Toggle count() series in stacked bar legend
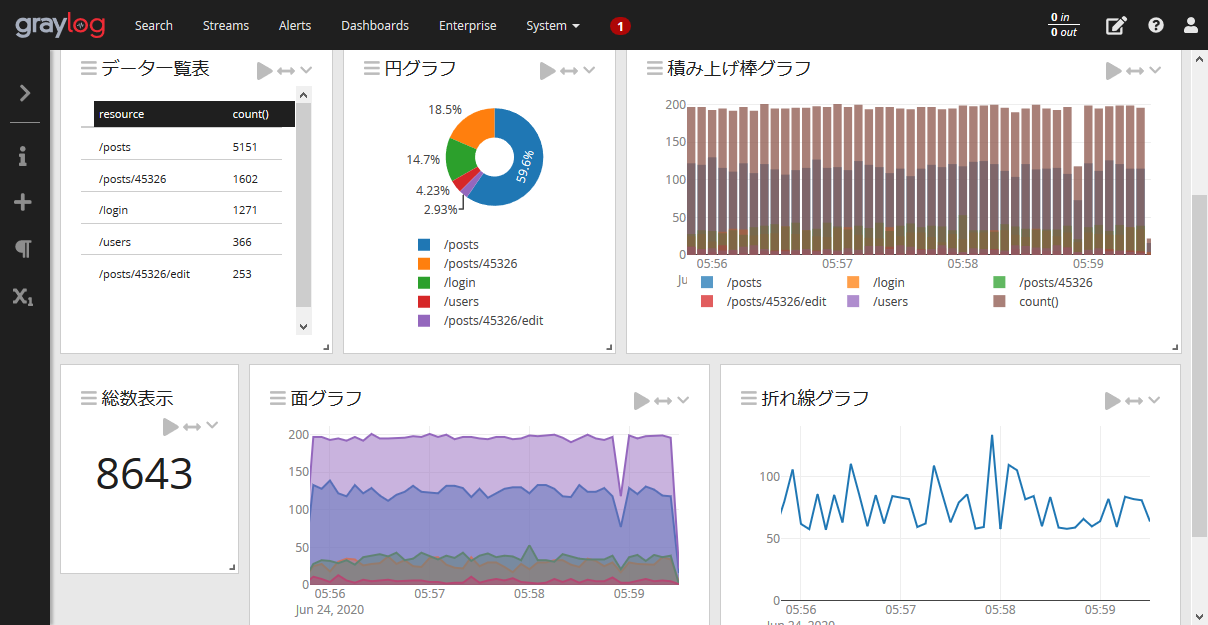Image resolution: width=1208 pixels, height=625 pixels. 1038,302
